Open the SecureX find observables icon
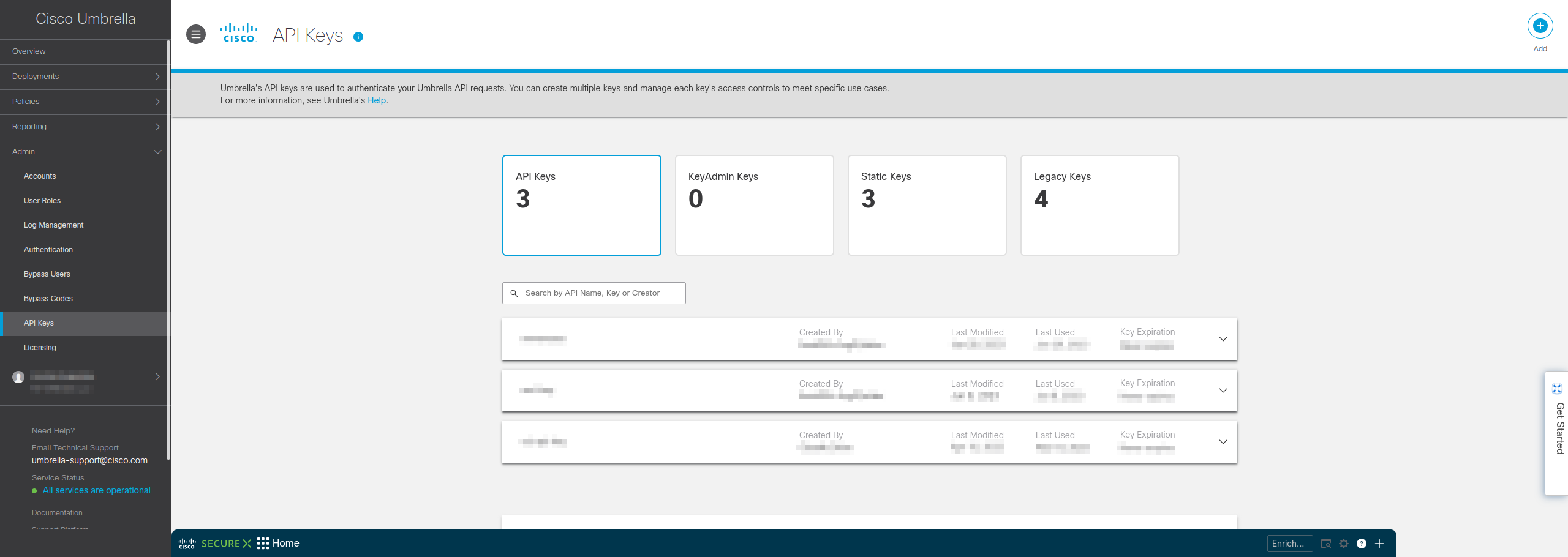The width and height of the screenshot is (1568, 557). point(1326,544)
